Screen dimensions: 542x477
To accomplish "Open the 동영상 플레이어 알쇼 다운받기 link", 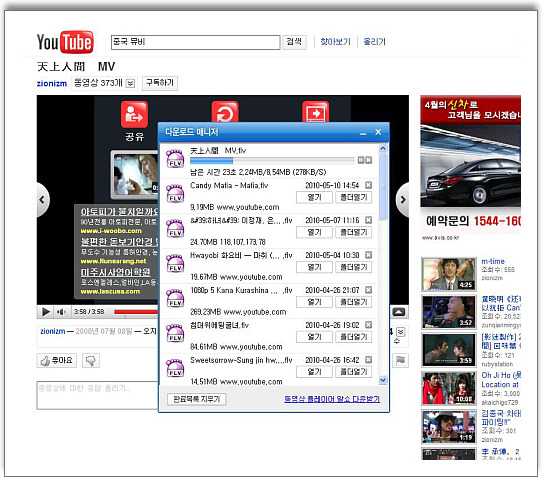I will click(332, 399).
